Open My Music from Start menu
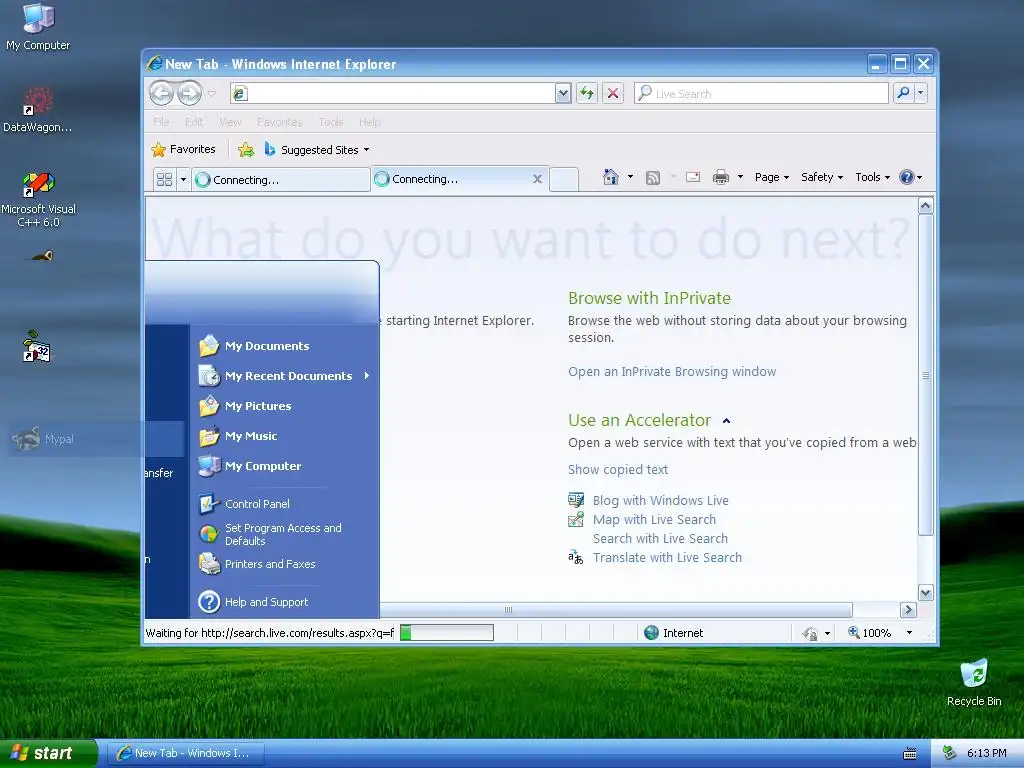This screenshot has width=1024, height=768. click(238, 436)
